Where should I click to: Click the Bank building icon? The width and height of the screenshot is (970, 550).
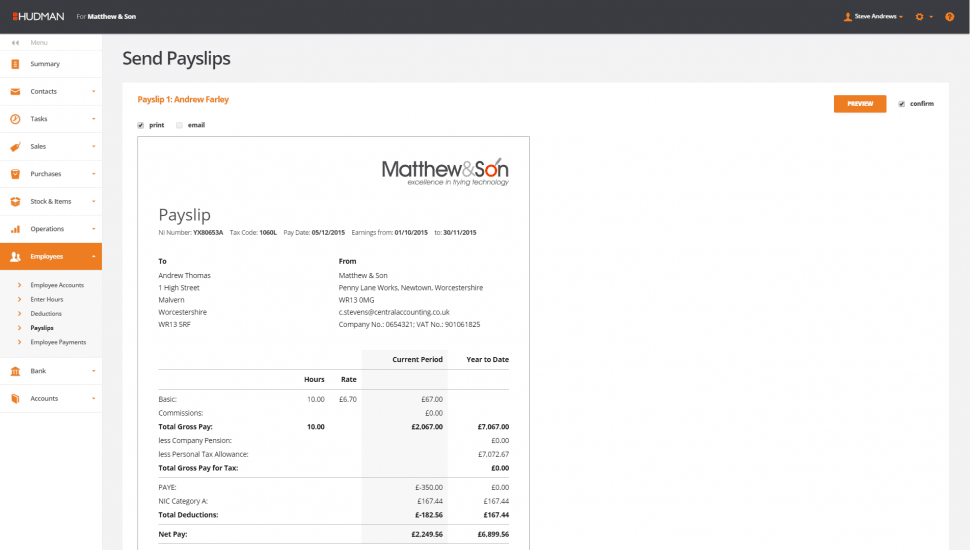click(15, 371)
